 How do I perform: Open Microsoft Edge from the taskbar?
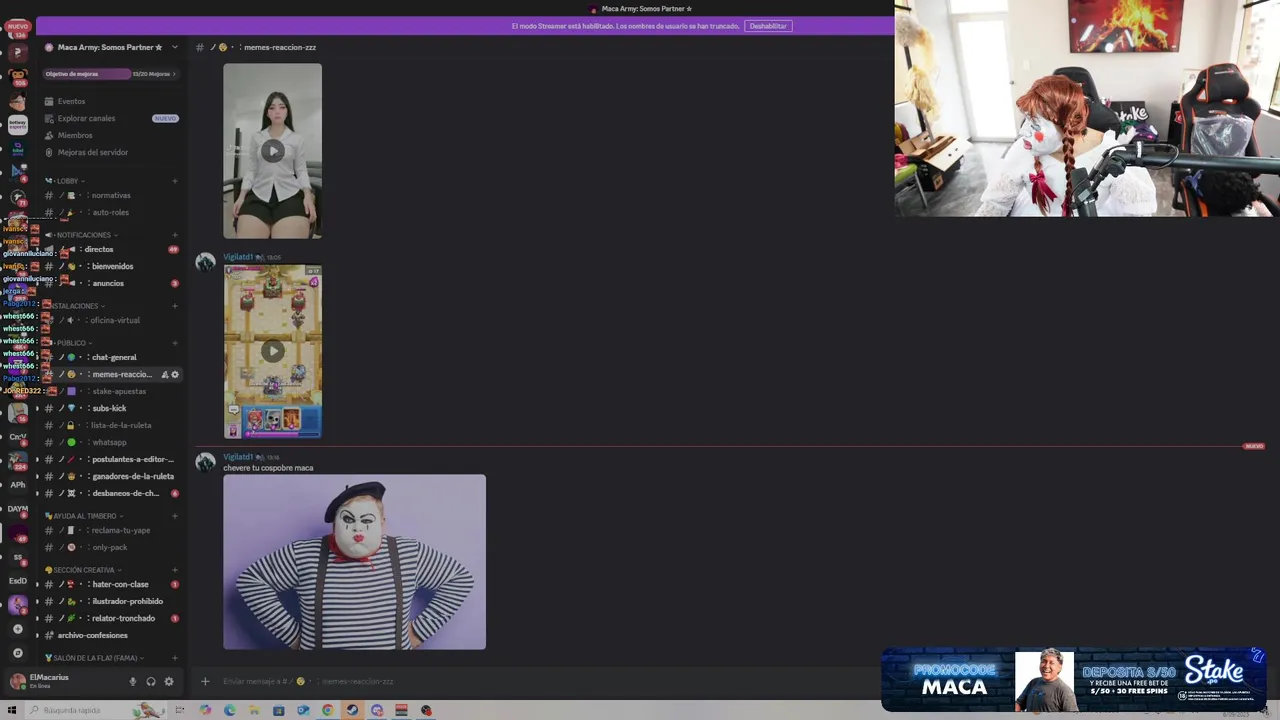tap(230, 711)
